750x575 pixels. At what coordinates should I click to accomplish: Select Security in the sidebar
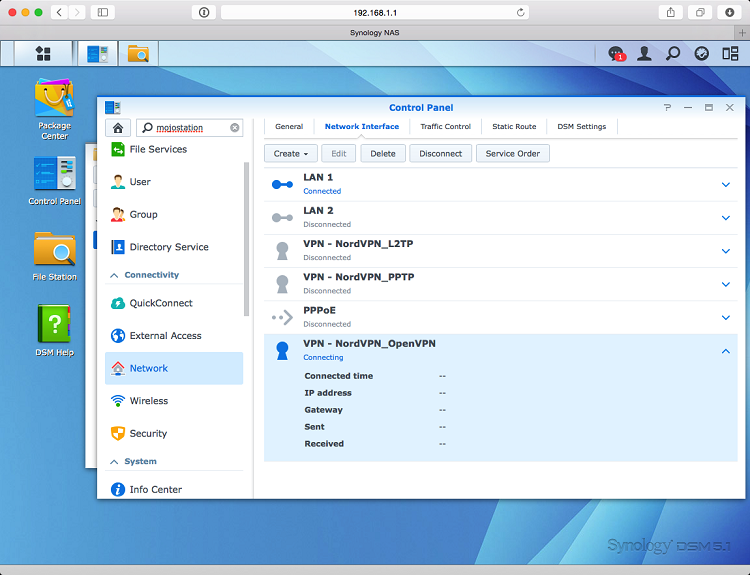[x=148, y=434]
